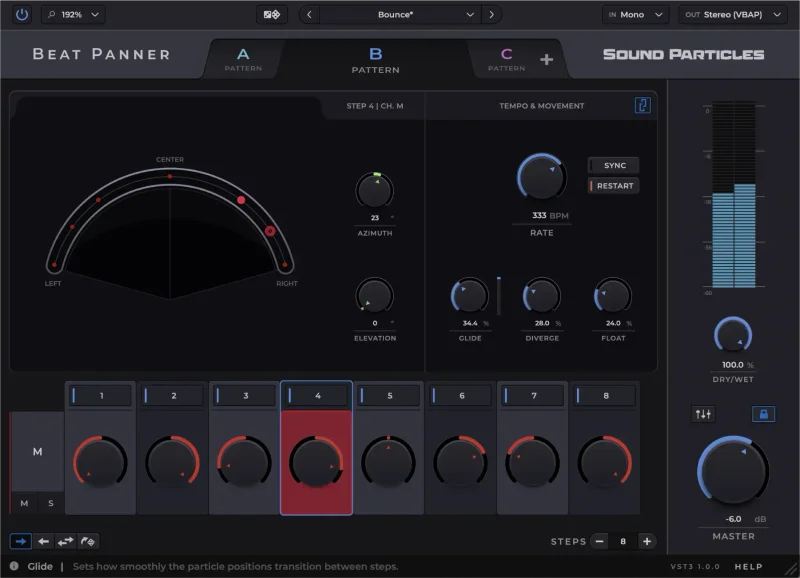Open the HELP link
Screen dimensions: 800x578
(x=748, y=566)
